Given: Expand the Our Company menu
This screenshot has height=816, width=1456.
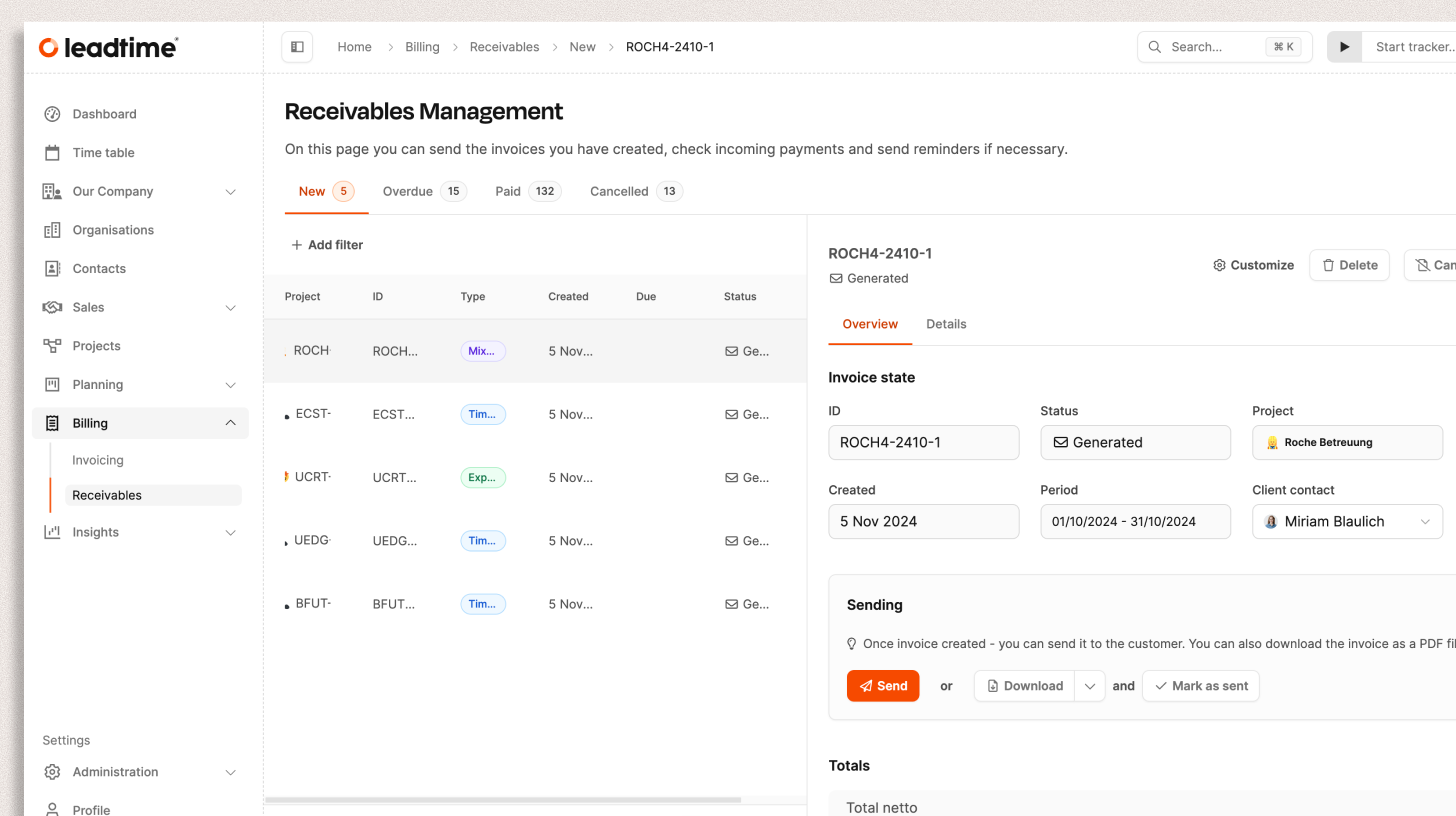Looking at the screenshot, I should pos(230,192).
